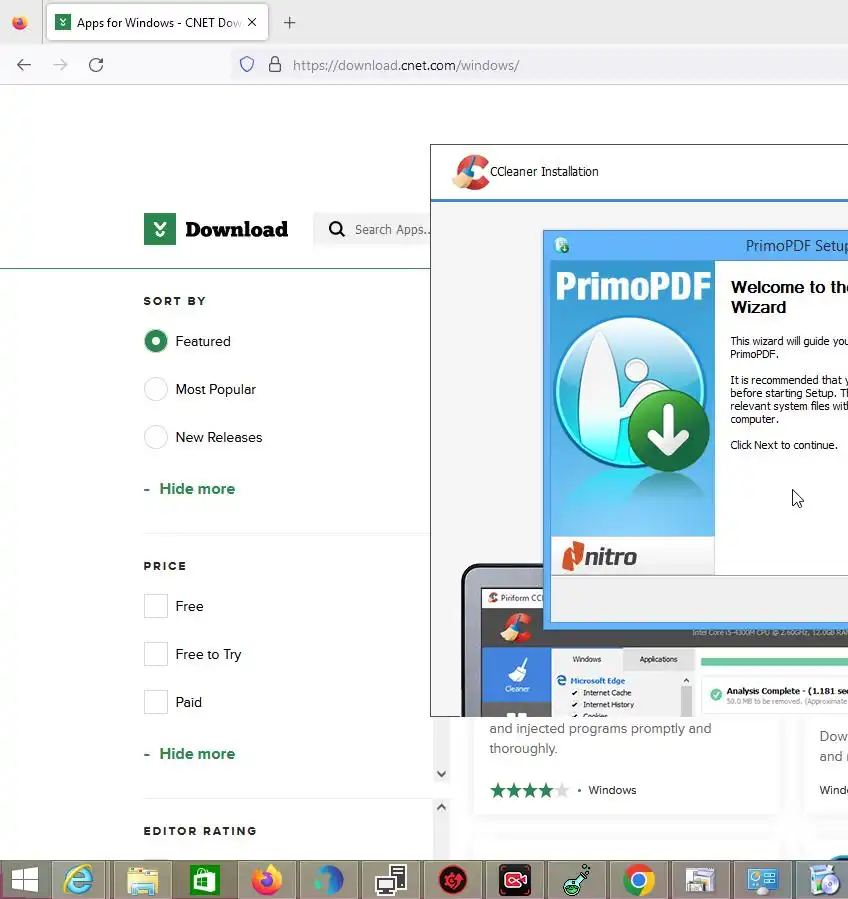
Task: Click the Firefox icon beside the tab
Action: click(x=19, y=22)
